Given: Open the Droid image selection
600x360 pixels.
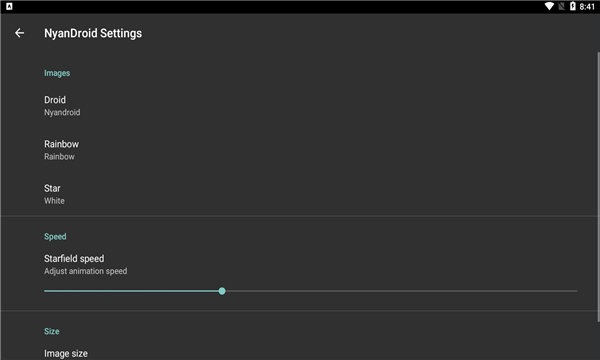Looking at the screenshot, I should tap(300, 106).
